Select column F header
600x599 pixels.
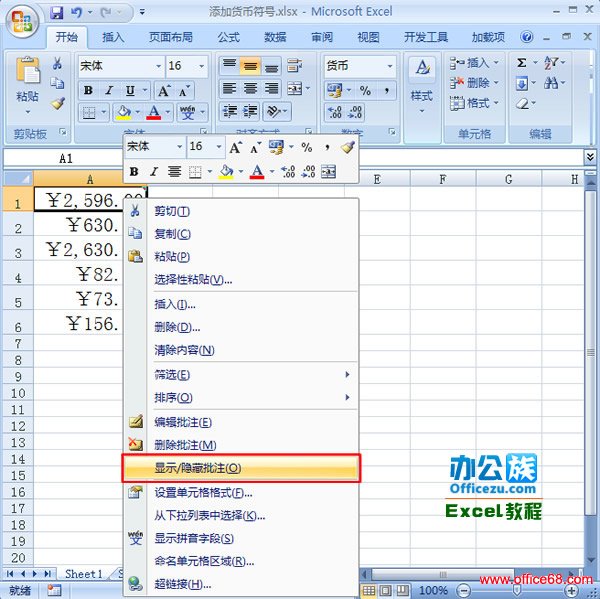(443, 179)
